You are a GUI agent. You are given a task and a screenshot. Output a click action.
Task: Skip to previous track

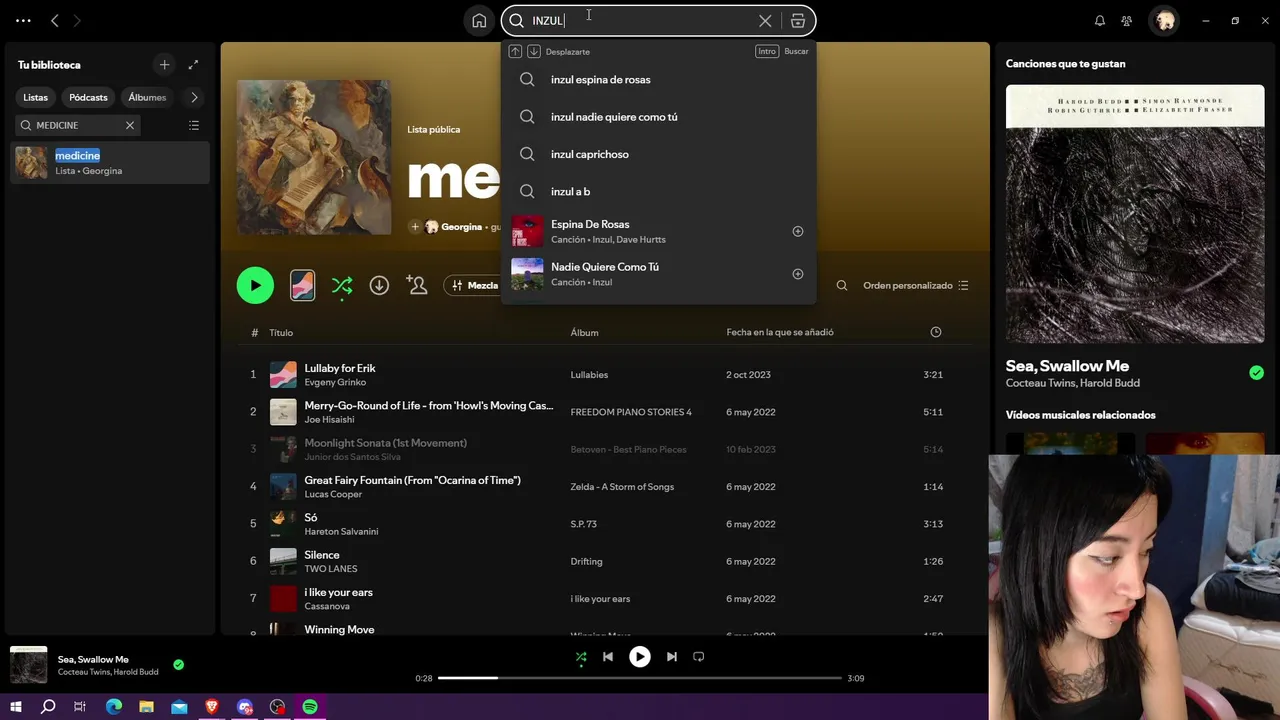[608, 657]
